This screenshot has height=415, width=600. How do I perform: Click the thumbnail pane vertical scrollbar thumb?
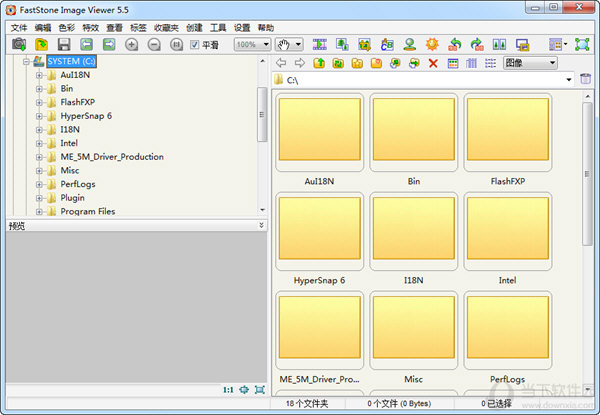click(x=587, y=174)
